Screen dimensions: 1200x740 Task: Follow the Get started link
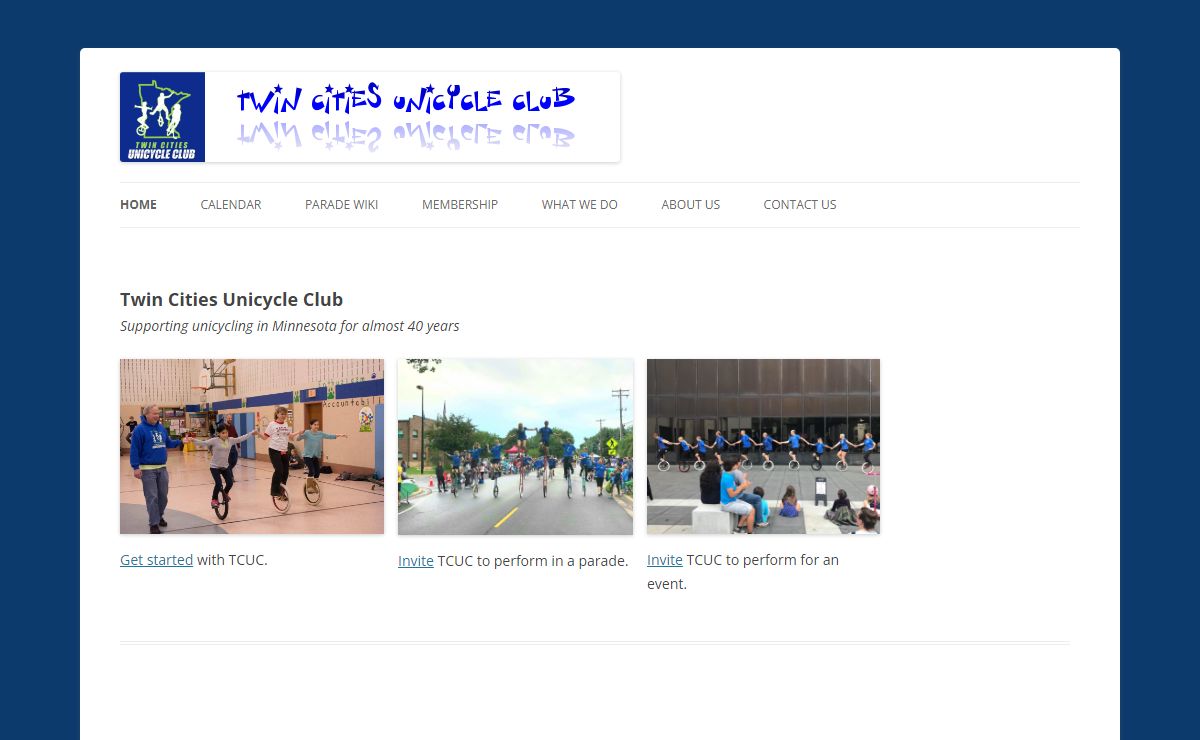tap(156, 560)
